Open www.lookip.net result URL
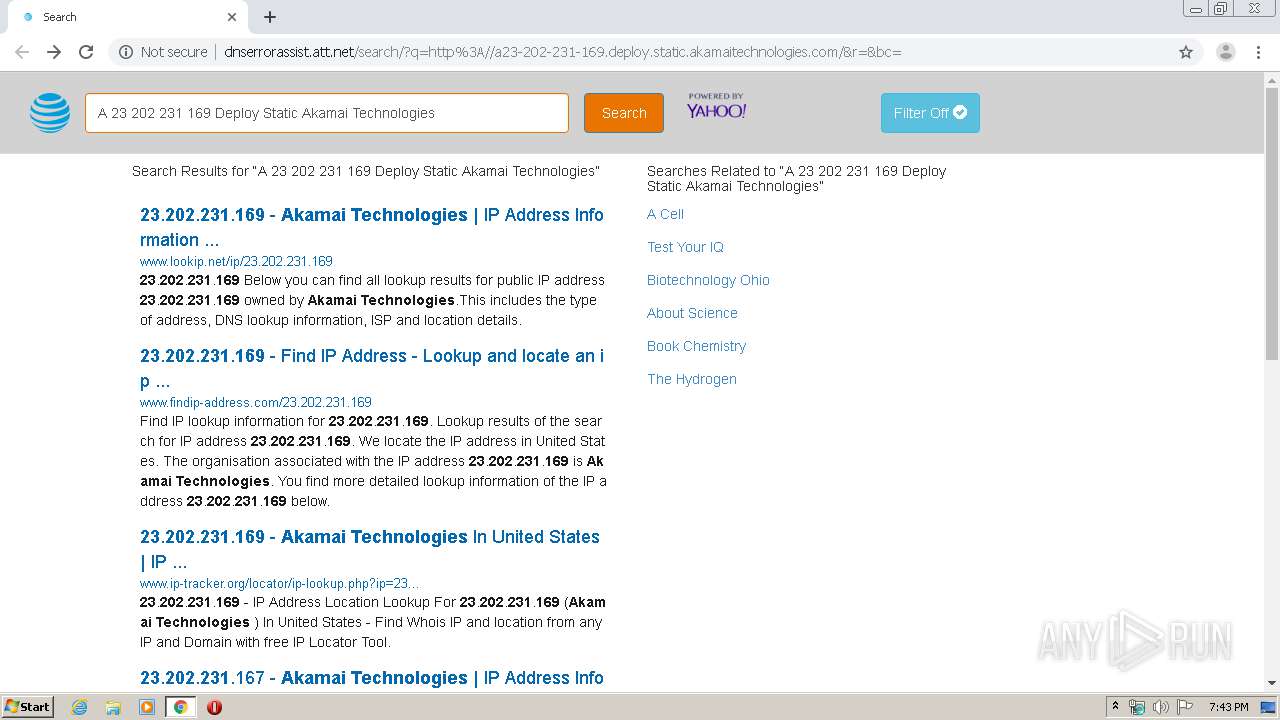Viewport: 1280px width, 720px height. 236,261
